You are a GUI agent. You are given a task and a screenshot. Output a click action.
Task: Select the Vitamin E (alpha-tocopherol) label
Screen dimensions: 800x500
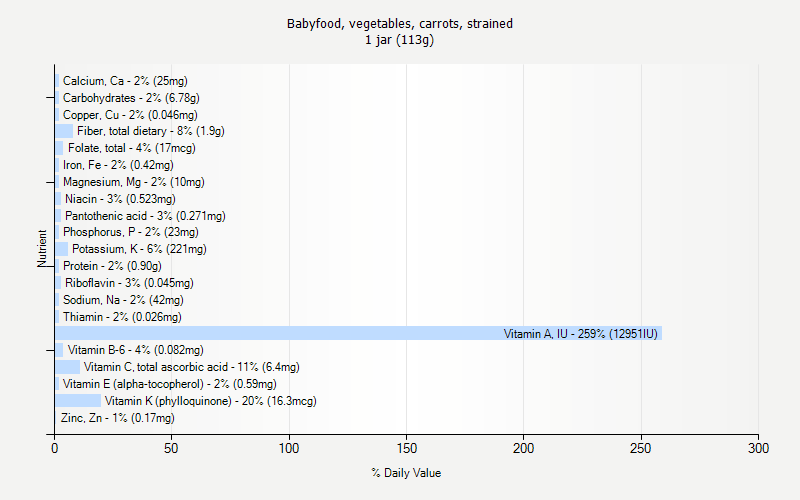coord(169,384)
